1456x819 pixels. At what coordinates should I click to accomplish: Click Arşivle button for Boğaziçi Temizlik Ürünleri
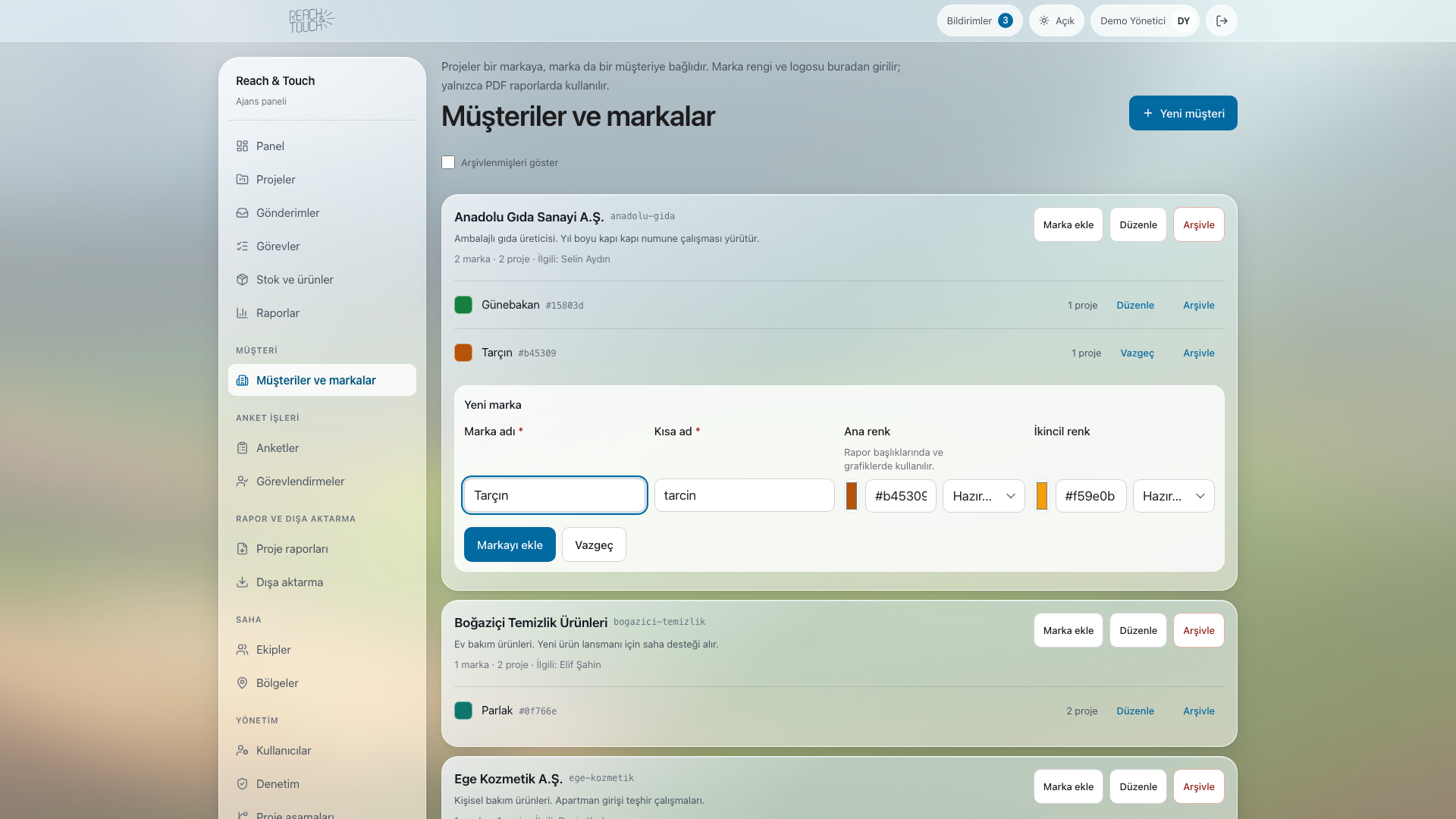coord(1198,630)
